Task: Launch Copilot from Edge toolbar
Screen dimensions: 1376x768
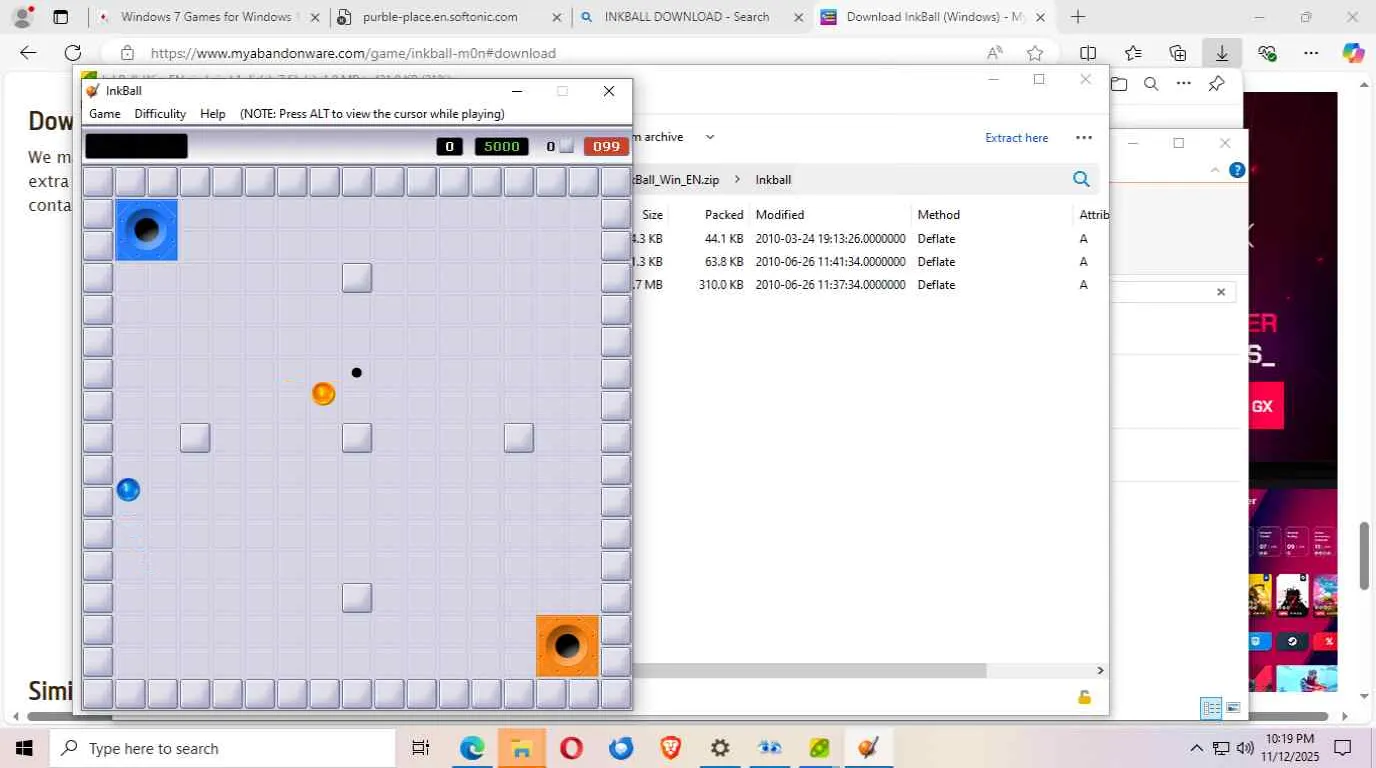Action: [1353, 53]
